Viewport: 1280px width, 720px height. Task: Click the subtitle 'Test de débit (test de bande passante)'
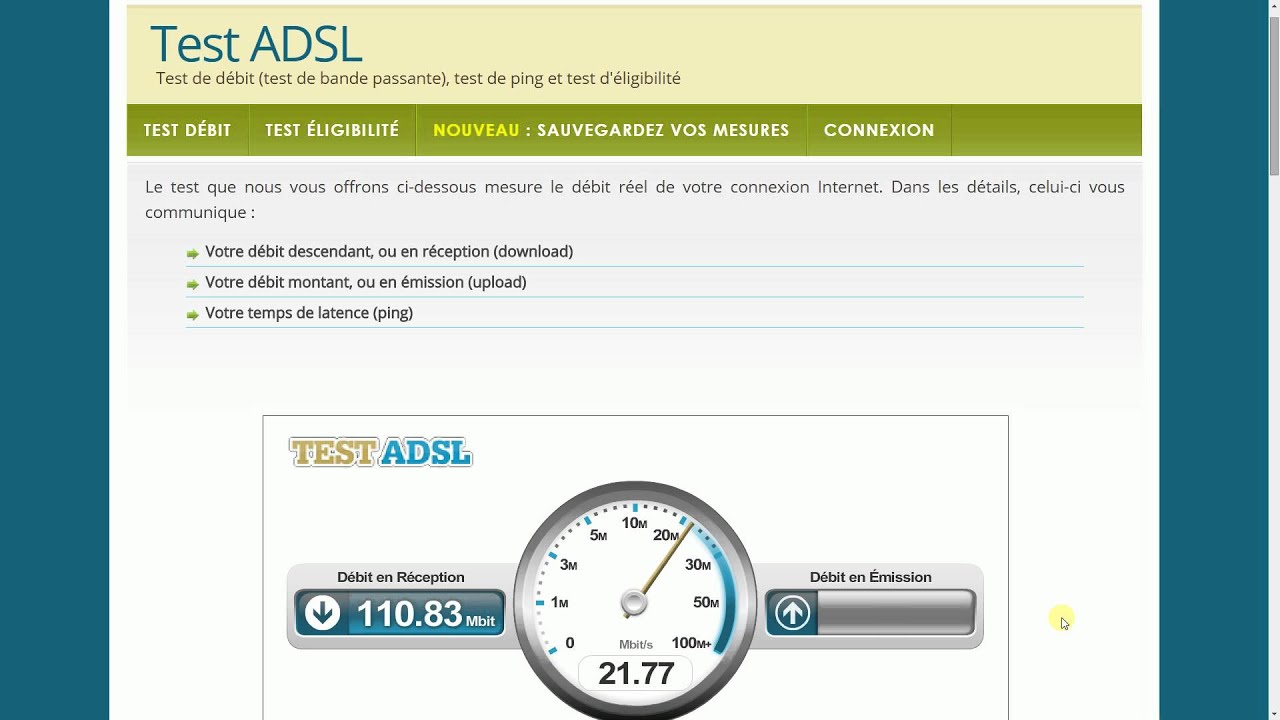tap(302, 78)
